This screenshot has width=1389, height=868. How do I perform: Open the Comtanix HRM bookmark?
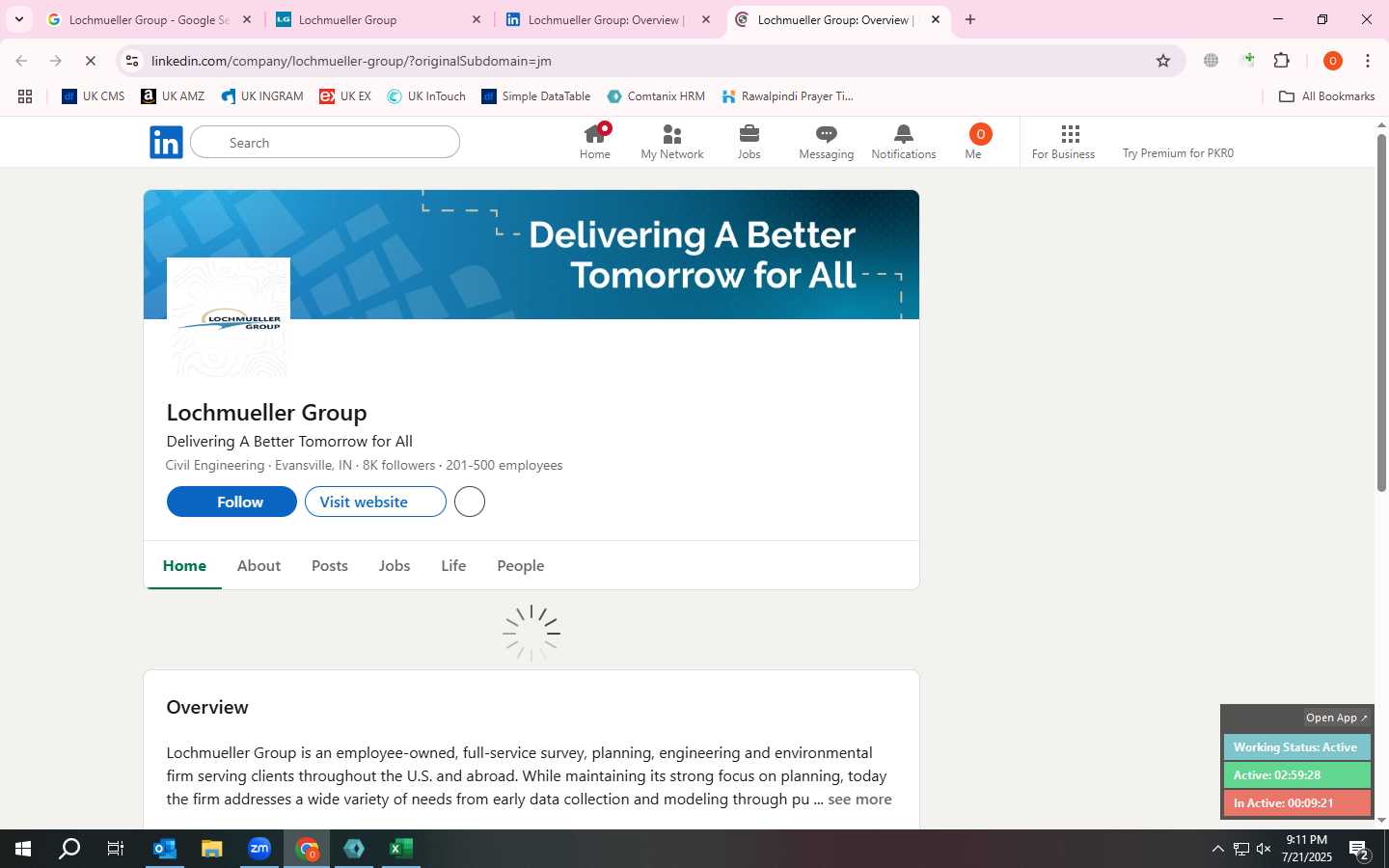656,96
